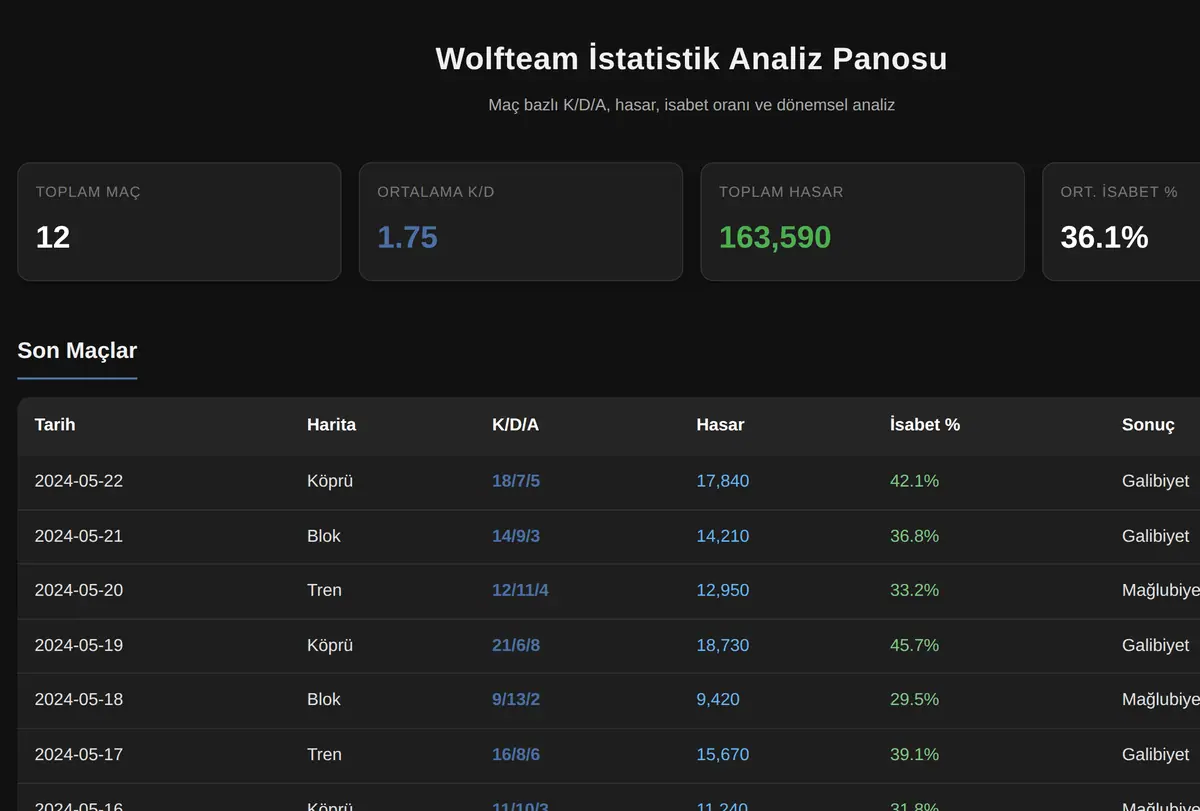Click the 39.1% accuracy value

pos(914,754)
